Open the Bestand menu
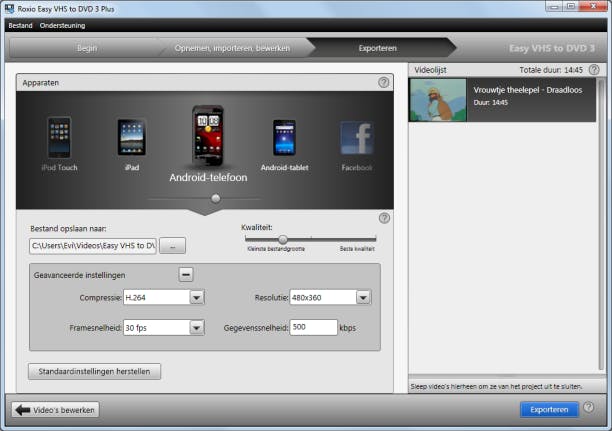The height and width of the screenshot is (431, 612). tap(20, 25)
